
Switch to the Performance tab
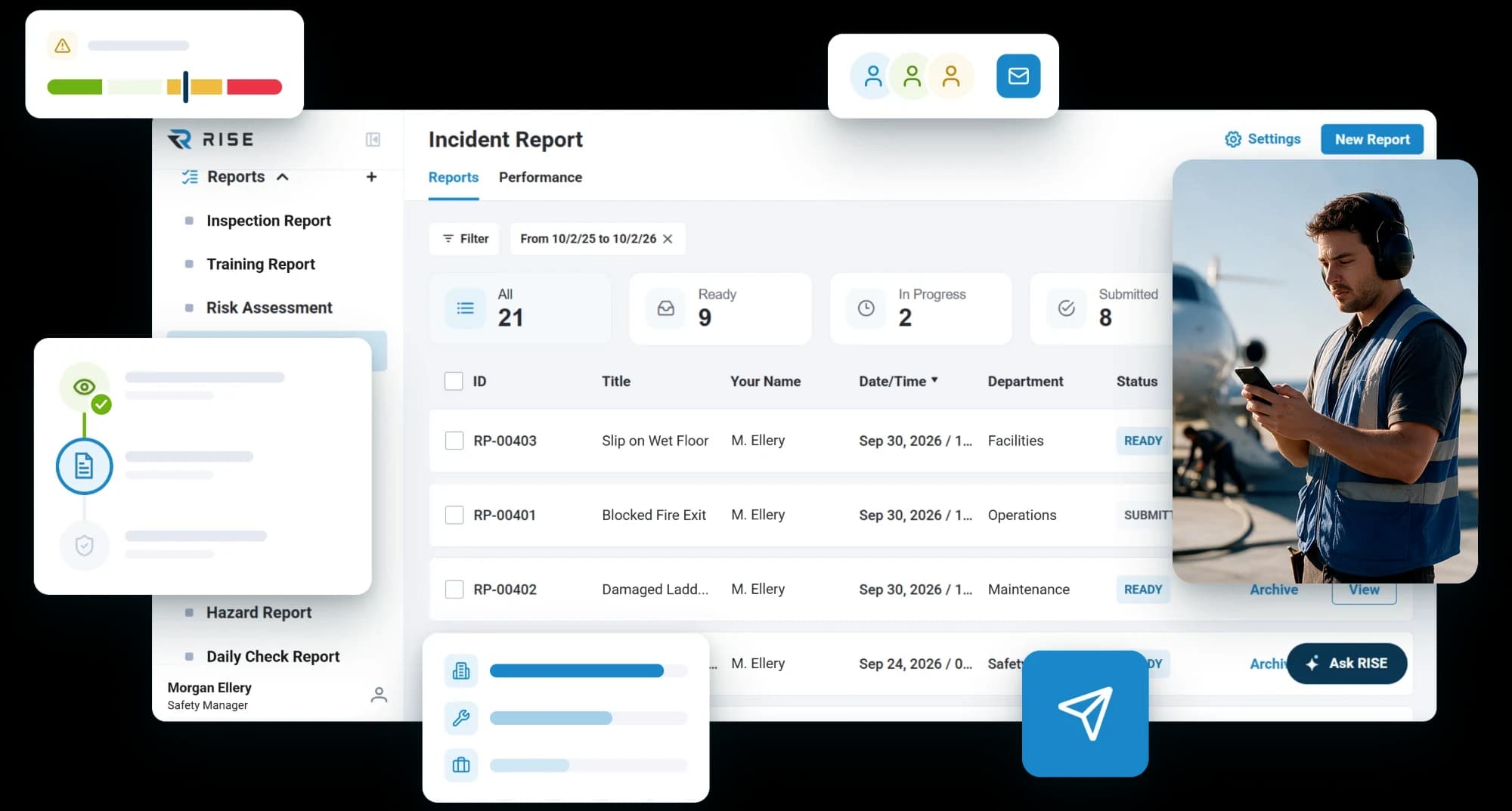tap(541, 177)
